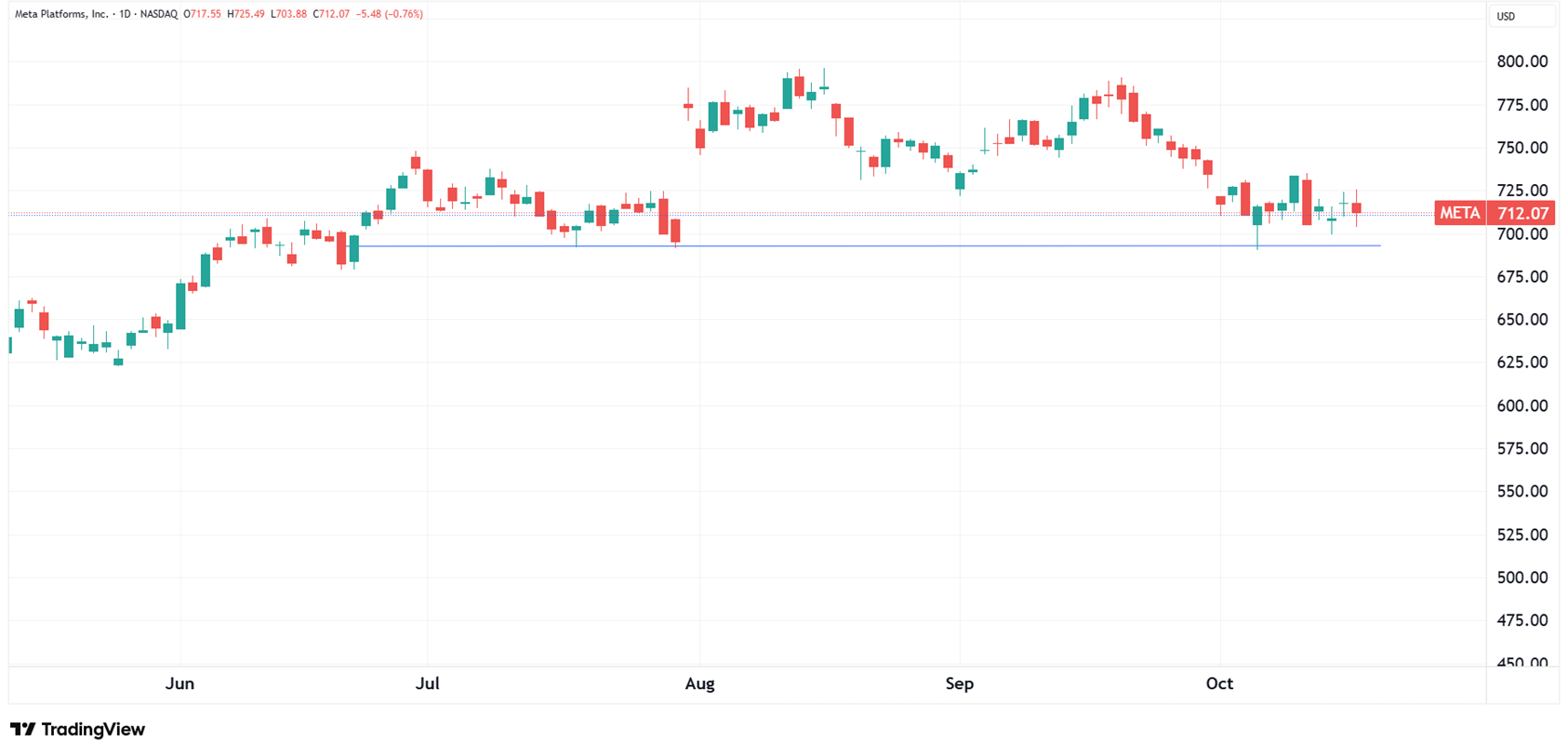Click the 500.00 price axis label
The width and height of the screenshot is (1568, 755).
tap(1521, 577)
